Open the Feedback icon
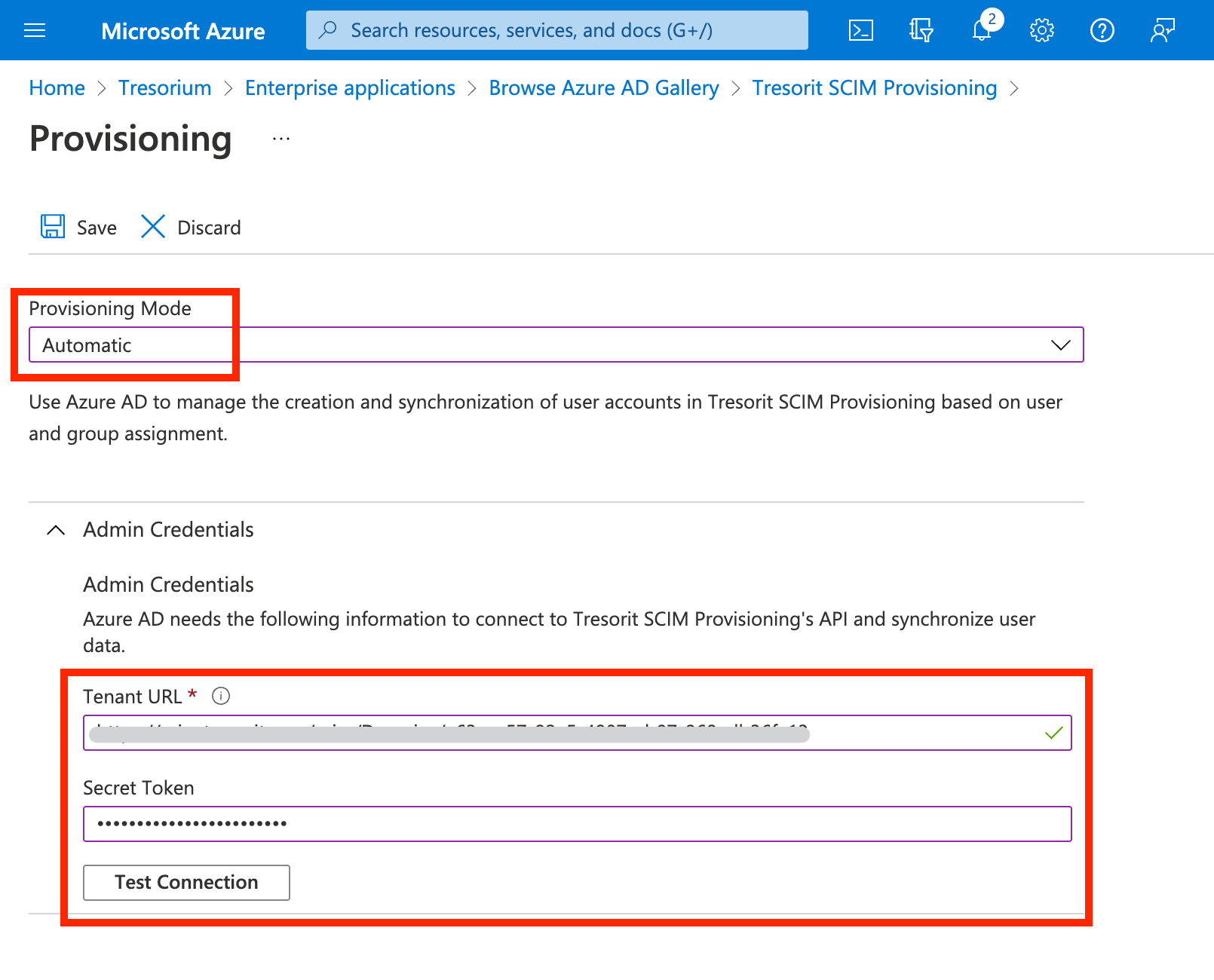 (1162, 30)
